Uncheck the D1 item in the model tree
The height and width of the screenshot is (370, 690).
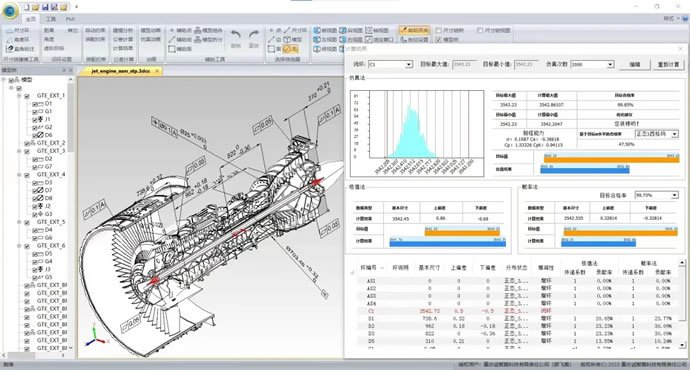tap(35, 104)
